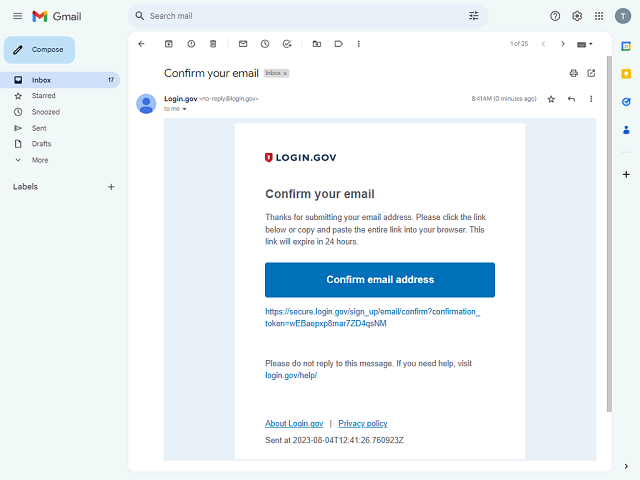Show recipient details dropdown arrow
The image size is (640, 480).
[184, 109]
